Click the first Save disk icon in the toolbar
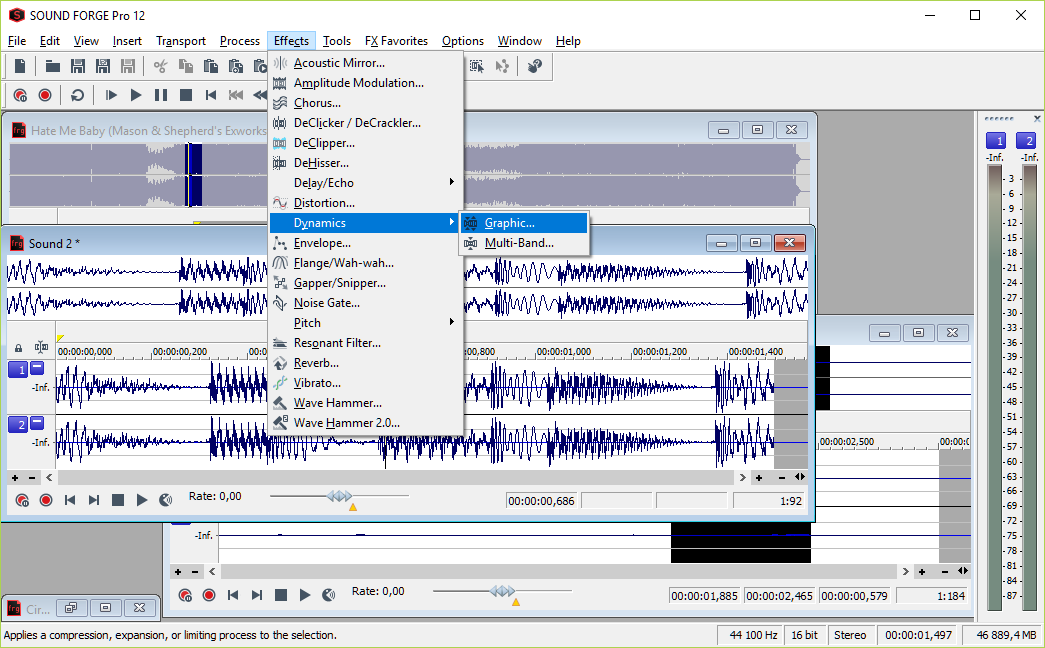Image resolution: width=1045 pixels, height=648 pixels. point(78,66)
